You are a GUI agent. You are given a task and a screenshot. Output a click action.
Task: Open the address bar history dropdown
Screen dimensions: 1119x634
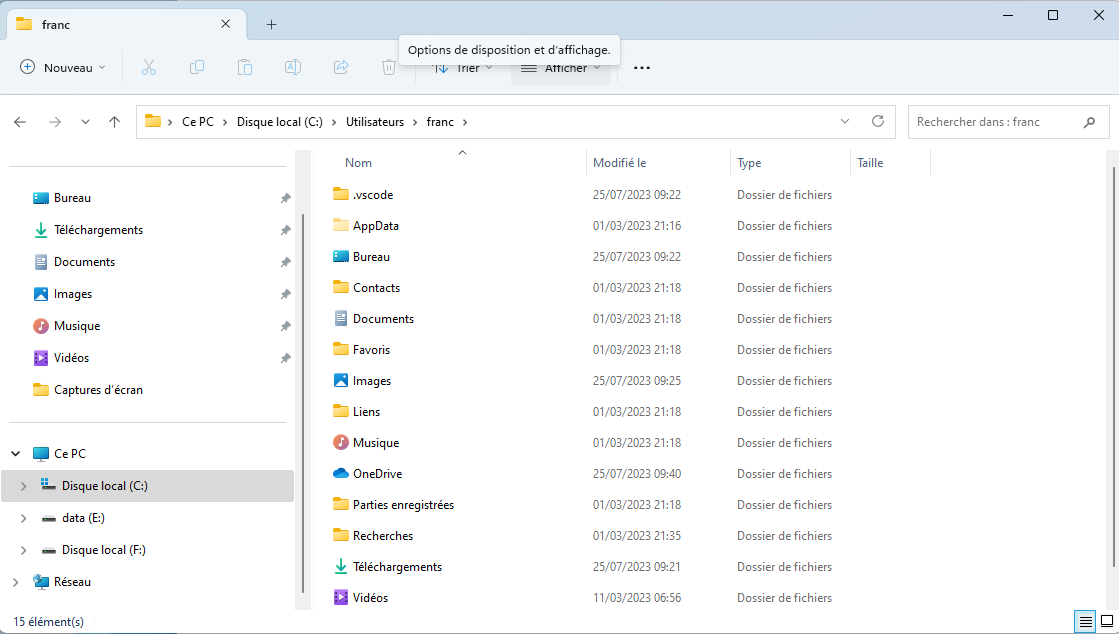click(x=846, y=122)
